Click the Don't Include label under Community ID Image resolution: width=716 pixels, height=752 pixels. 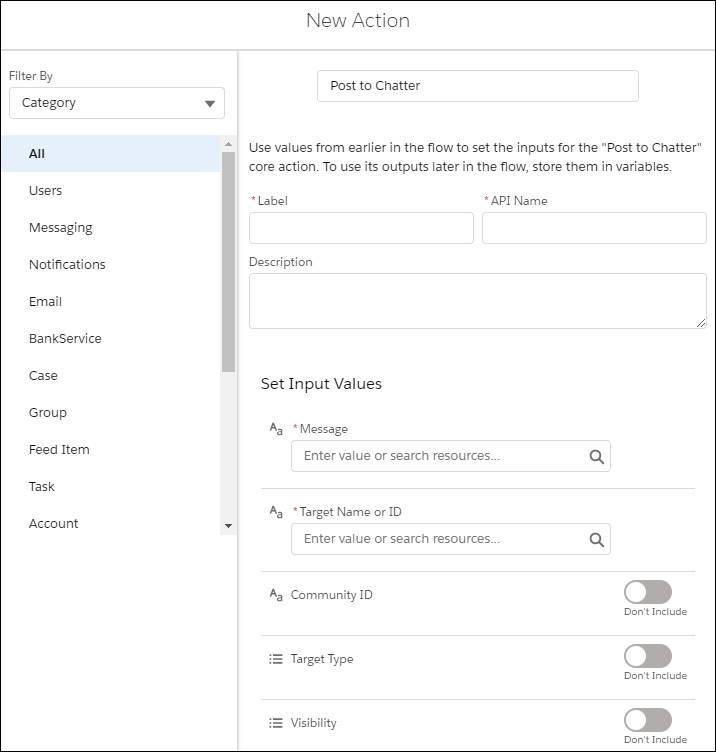[x=655, y=611]
